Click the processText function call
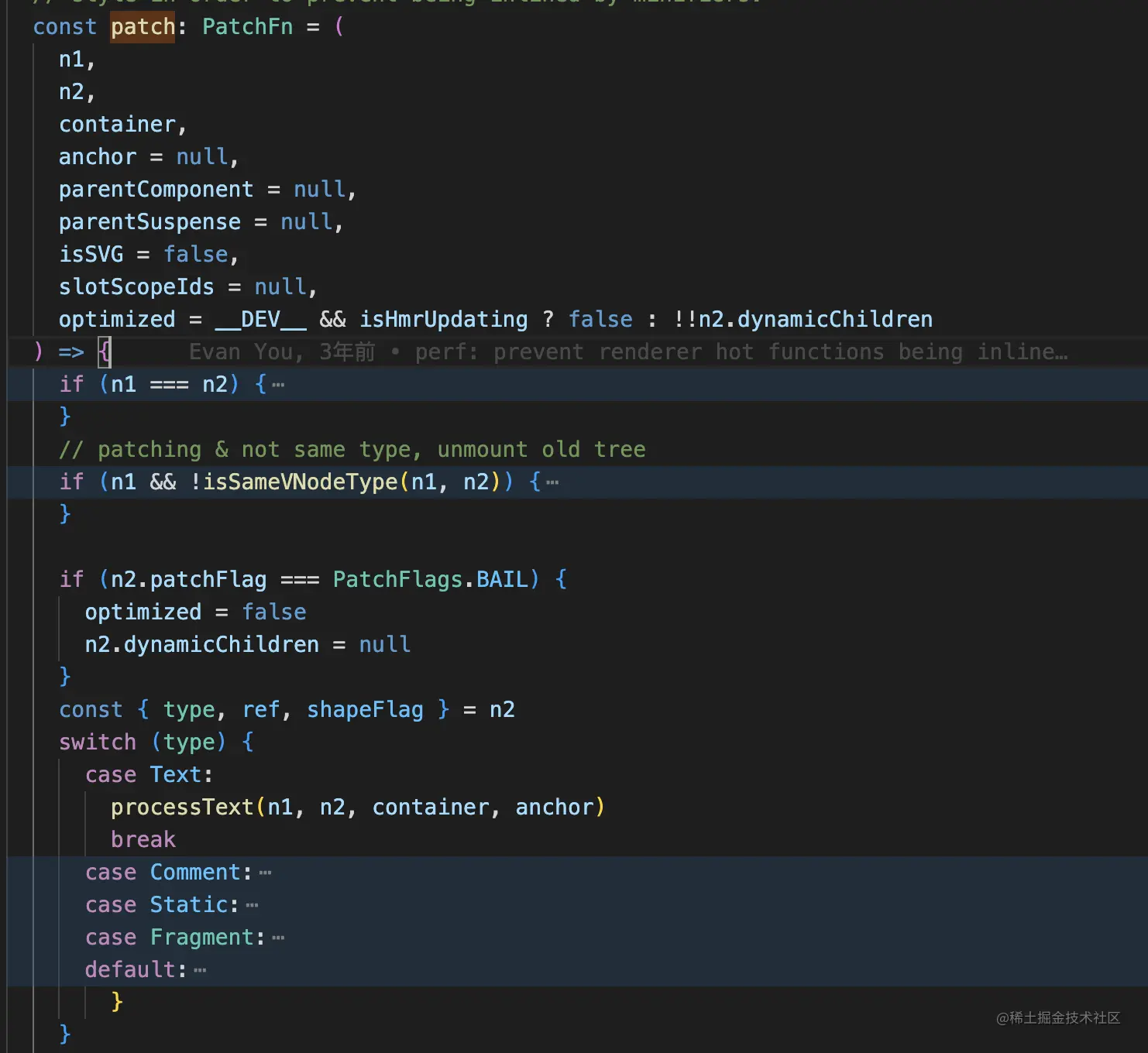1148x1053 pixels. pos(182,808)
